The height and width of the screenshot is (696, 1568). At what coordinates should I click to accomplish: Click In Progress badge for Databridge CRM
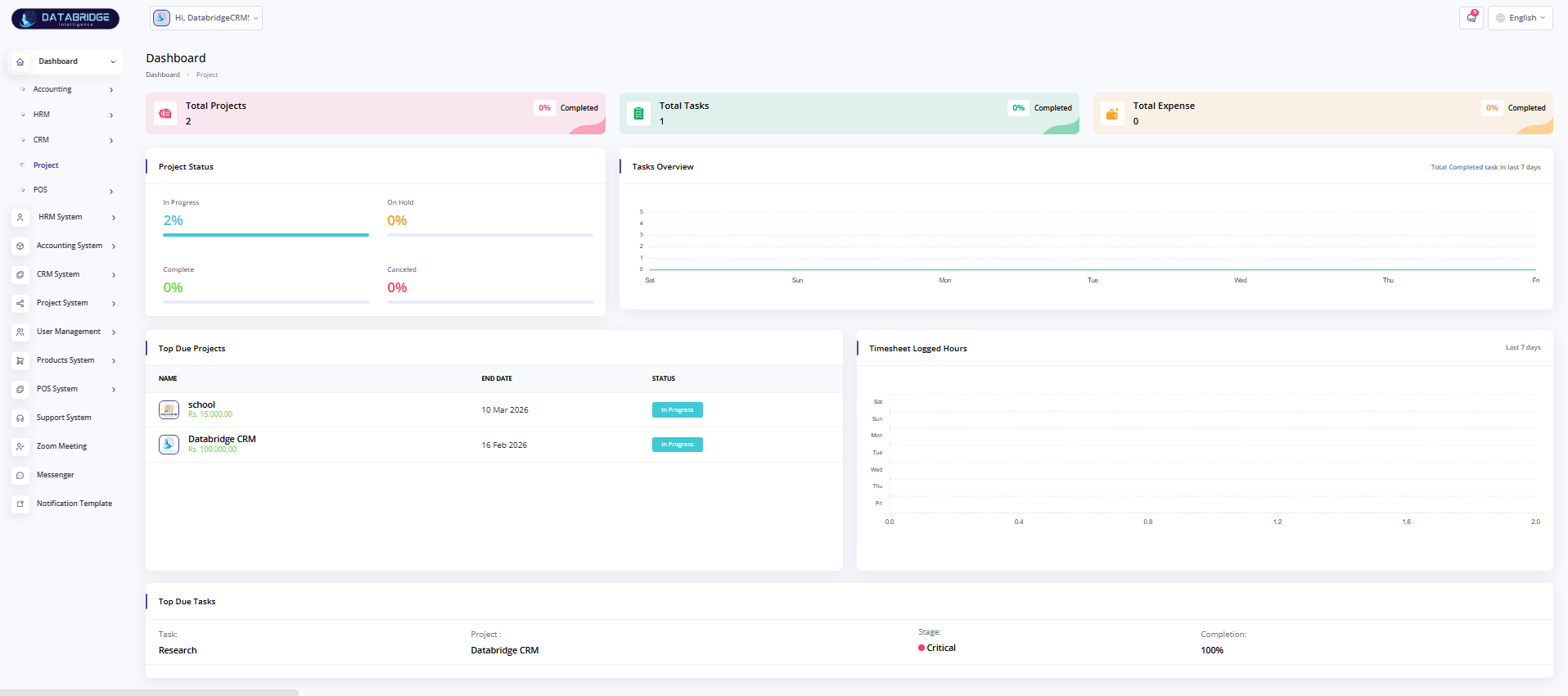(x=677, y=445)
